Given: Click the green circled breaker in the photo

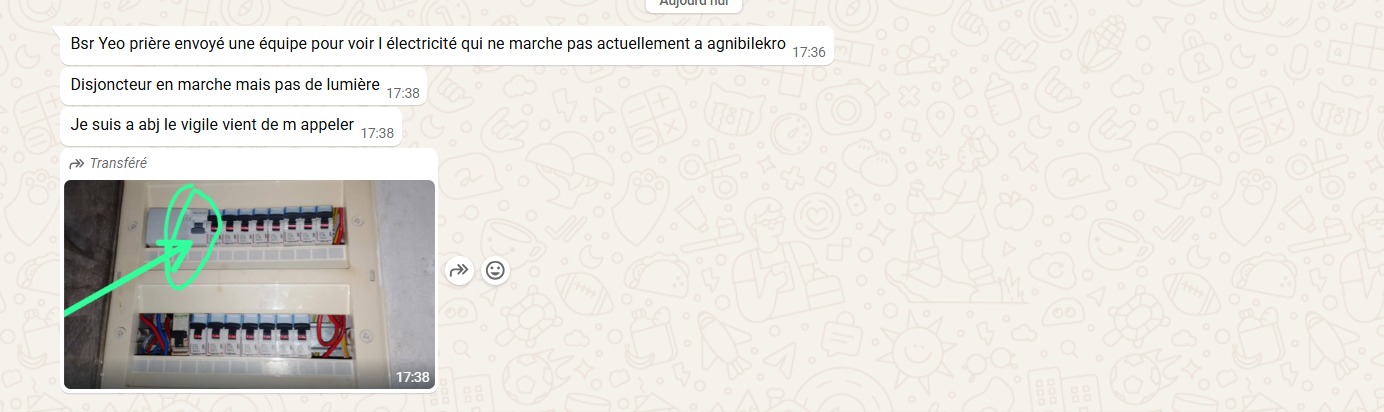Looking at the screenshot, I should tap(195, 228).
